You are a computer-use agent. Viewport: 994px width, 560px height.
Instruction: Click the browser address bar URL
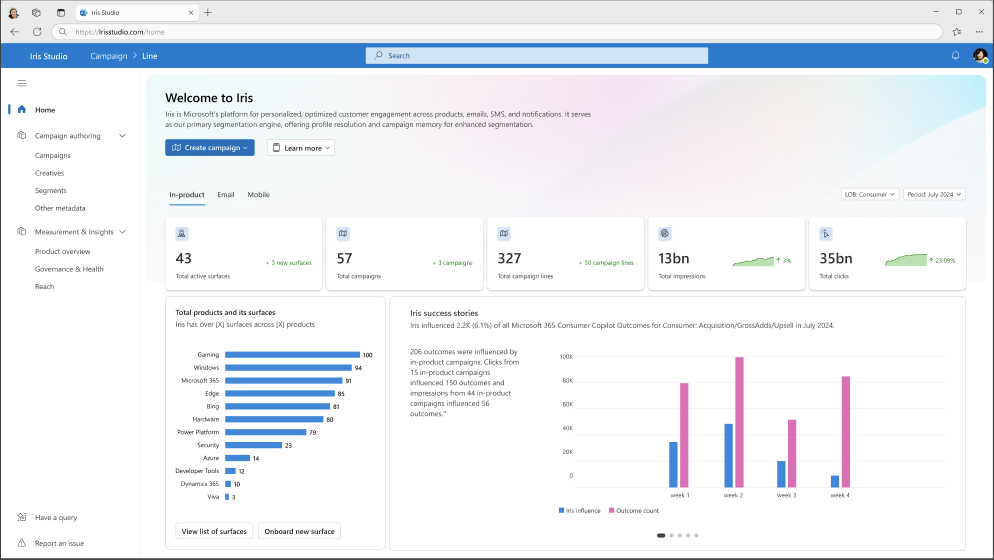click(120, 32)
